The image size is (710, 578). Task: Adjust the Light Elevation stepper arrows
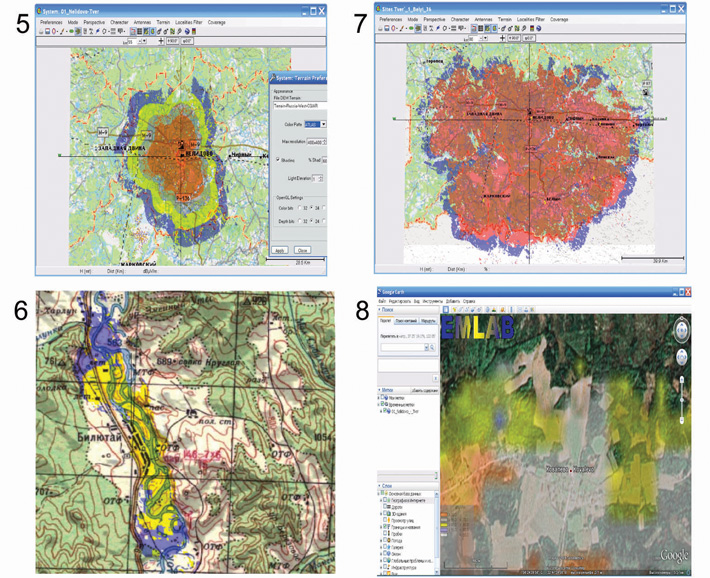(x=321, y=178)
